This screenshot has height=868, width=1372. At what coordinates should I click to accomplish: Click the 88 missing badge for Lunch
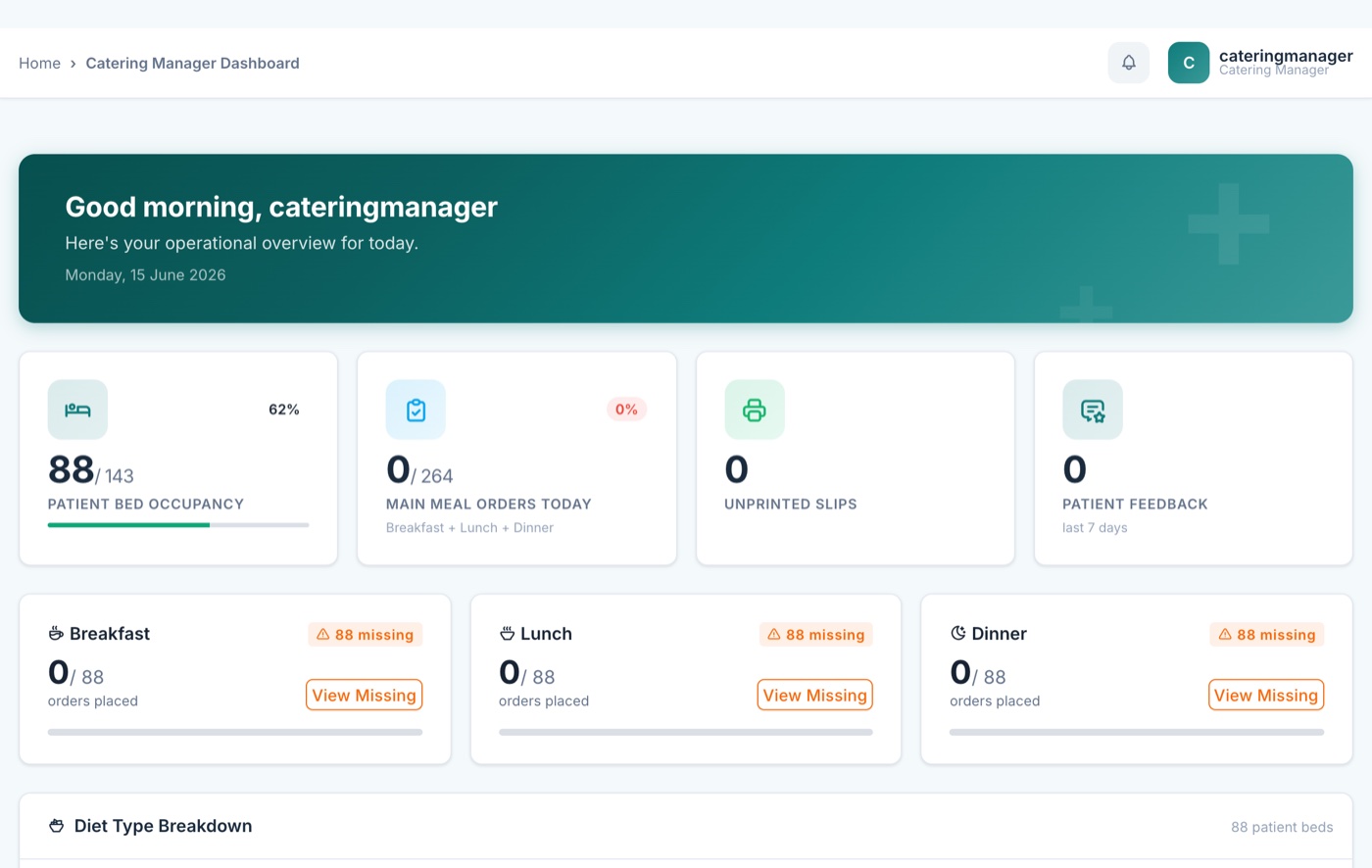815,635
